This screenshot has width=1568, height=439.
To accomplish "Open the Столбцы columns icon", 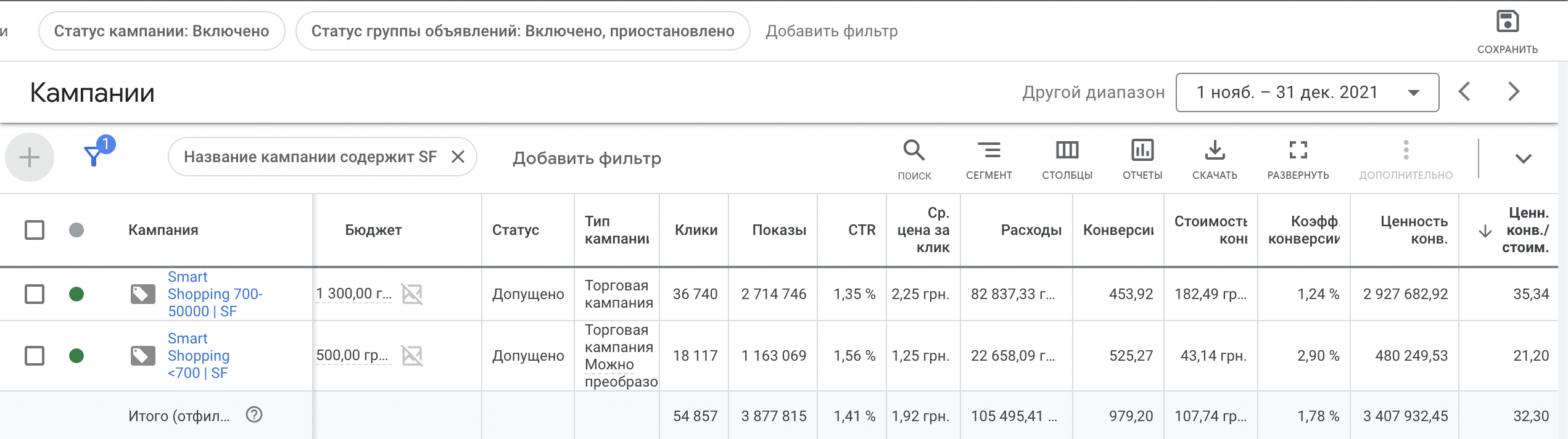I will click(x=1067, y=150).
